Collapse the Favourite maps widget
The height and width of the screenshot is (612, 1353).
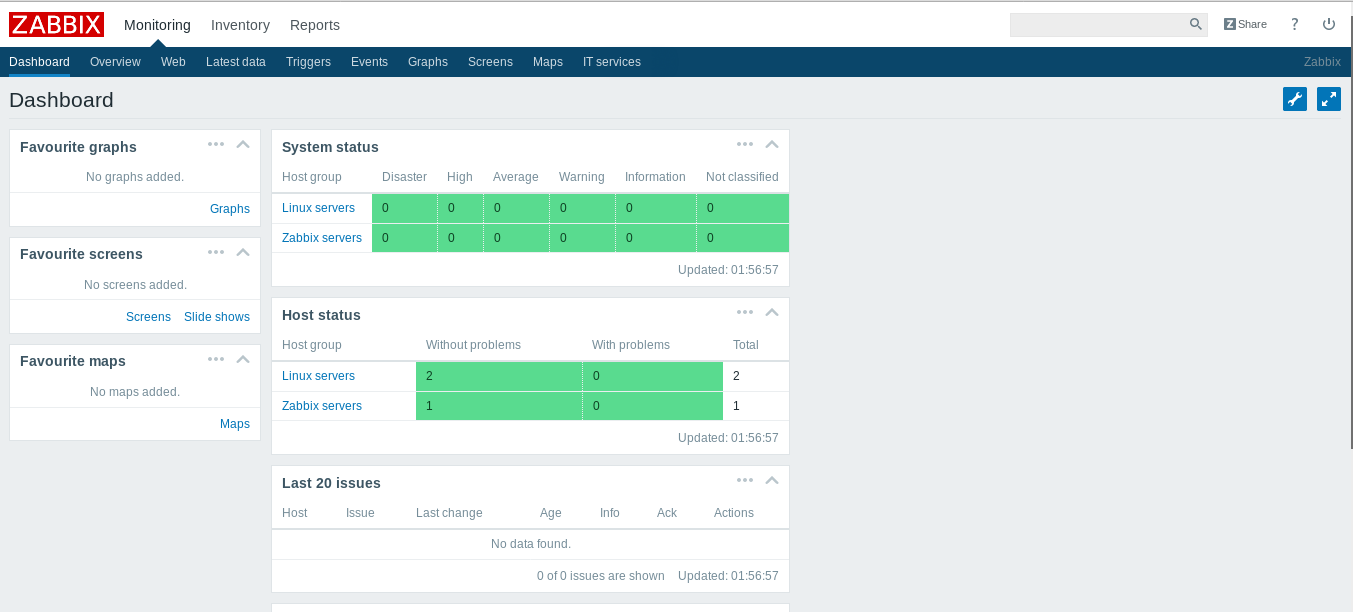point(243,358)
